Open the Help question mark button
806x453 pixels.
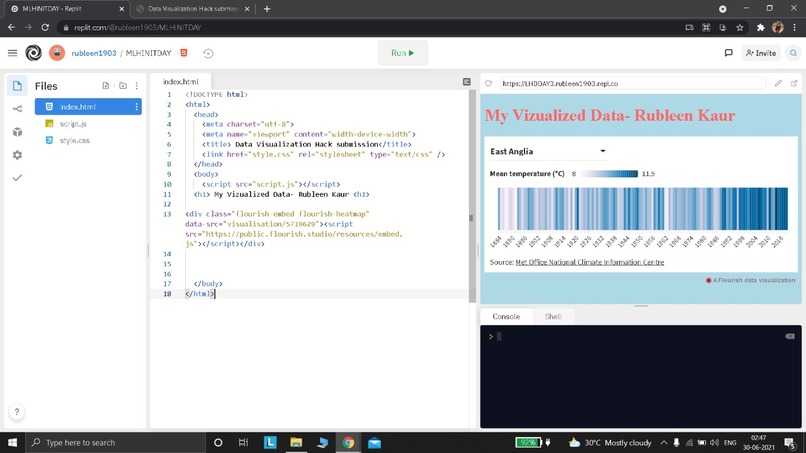[x=16, y=412]
